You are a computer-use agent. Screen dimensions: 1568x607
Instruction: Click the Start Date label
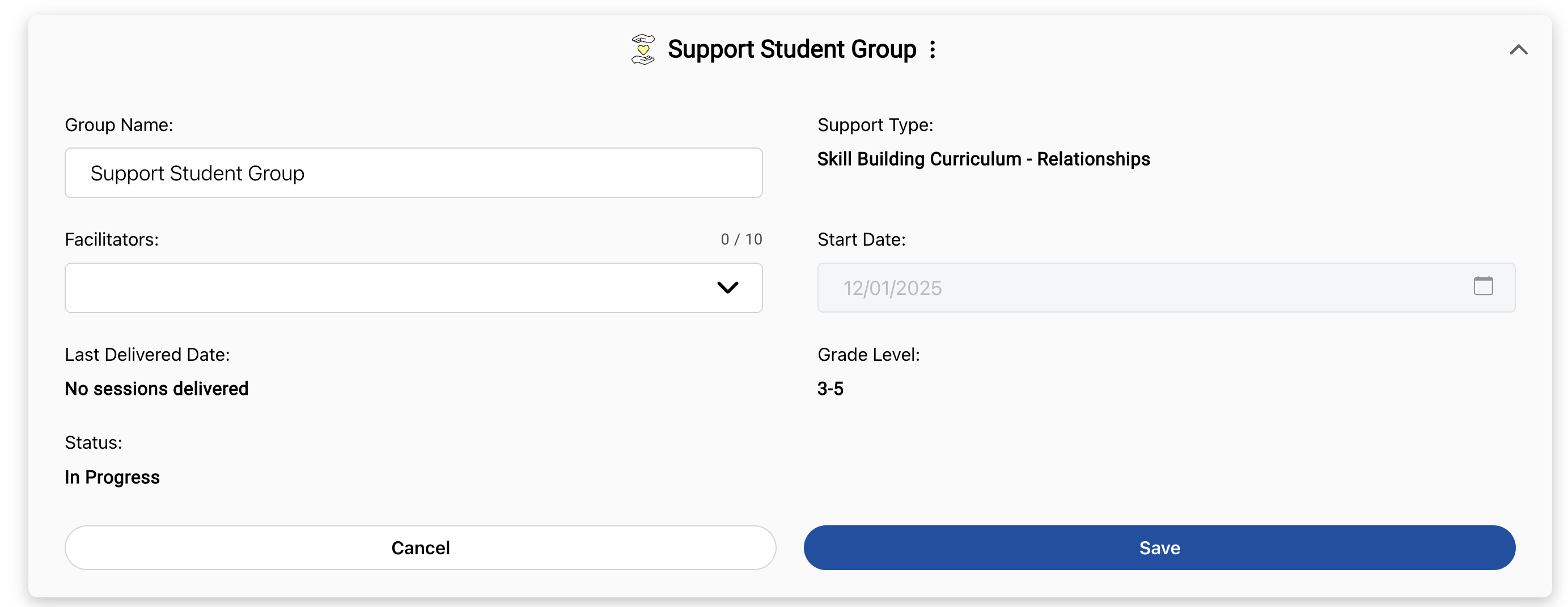point(861,239)
